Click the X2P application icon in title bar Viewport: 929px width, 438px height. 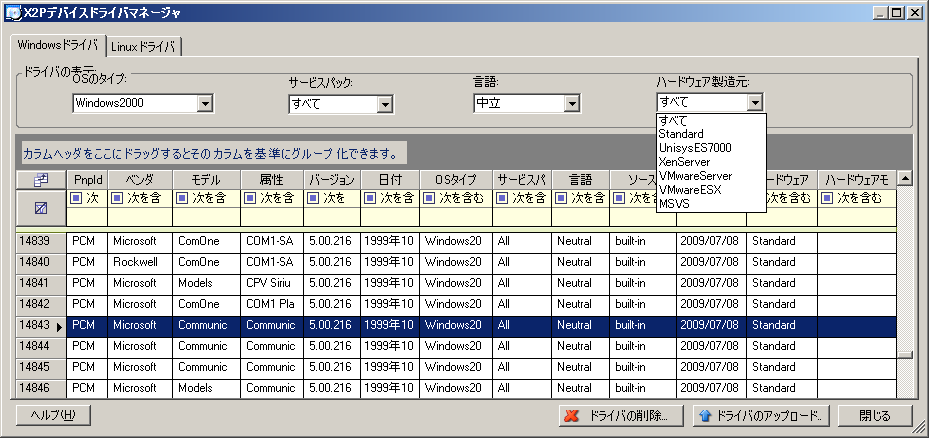pos(11,12)
